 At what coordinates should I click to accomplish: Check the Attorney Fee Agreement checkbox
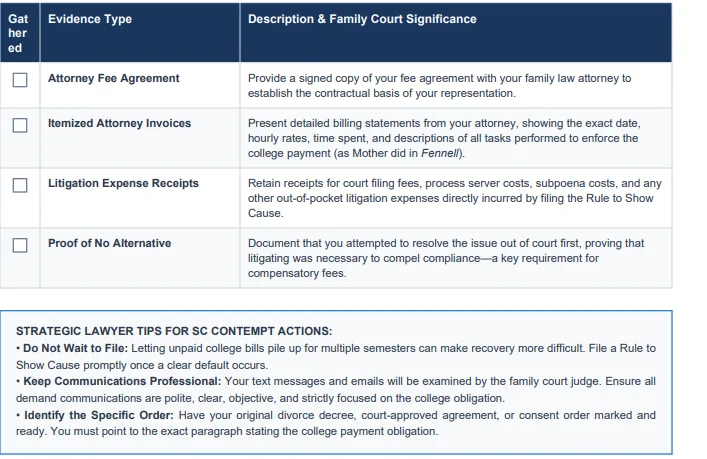(20, 80)
